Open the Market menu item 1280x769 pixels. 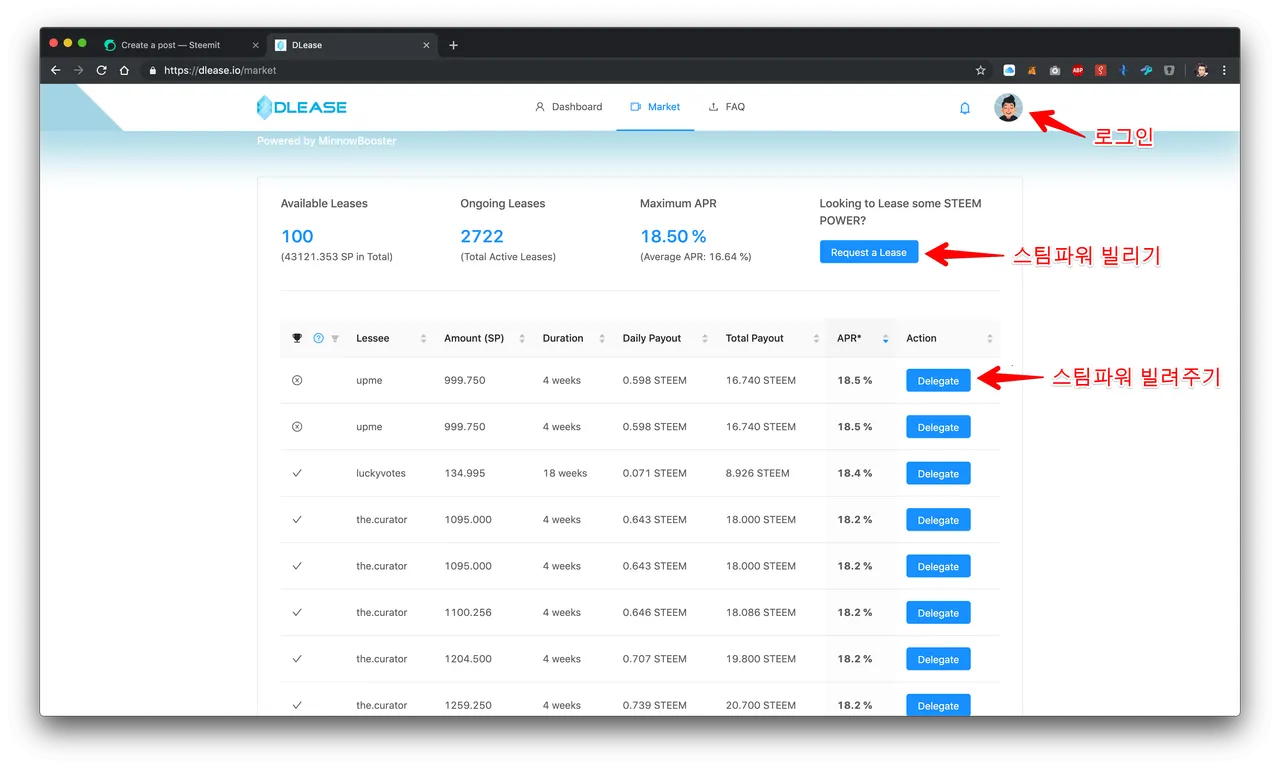(x=655, y=107)
